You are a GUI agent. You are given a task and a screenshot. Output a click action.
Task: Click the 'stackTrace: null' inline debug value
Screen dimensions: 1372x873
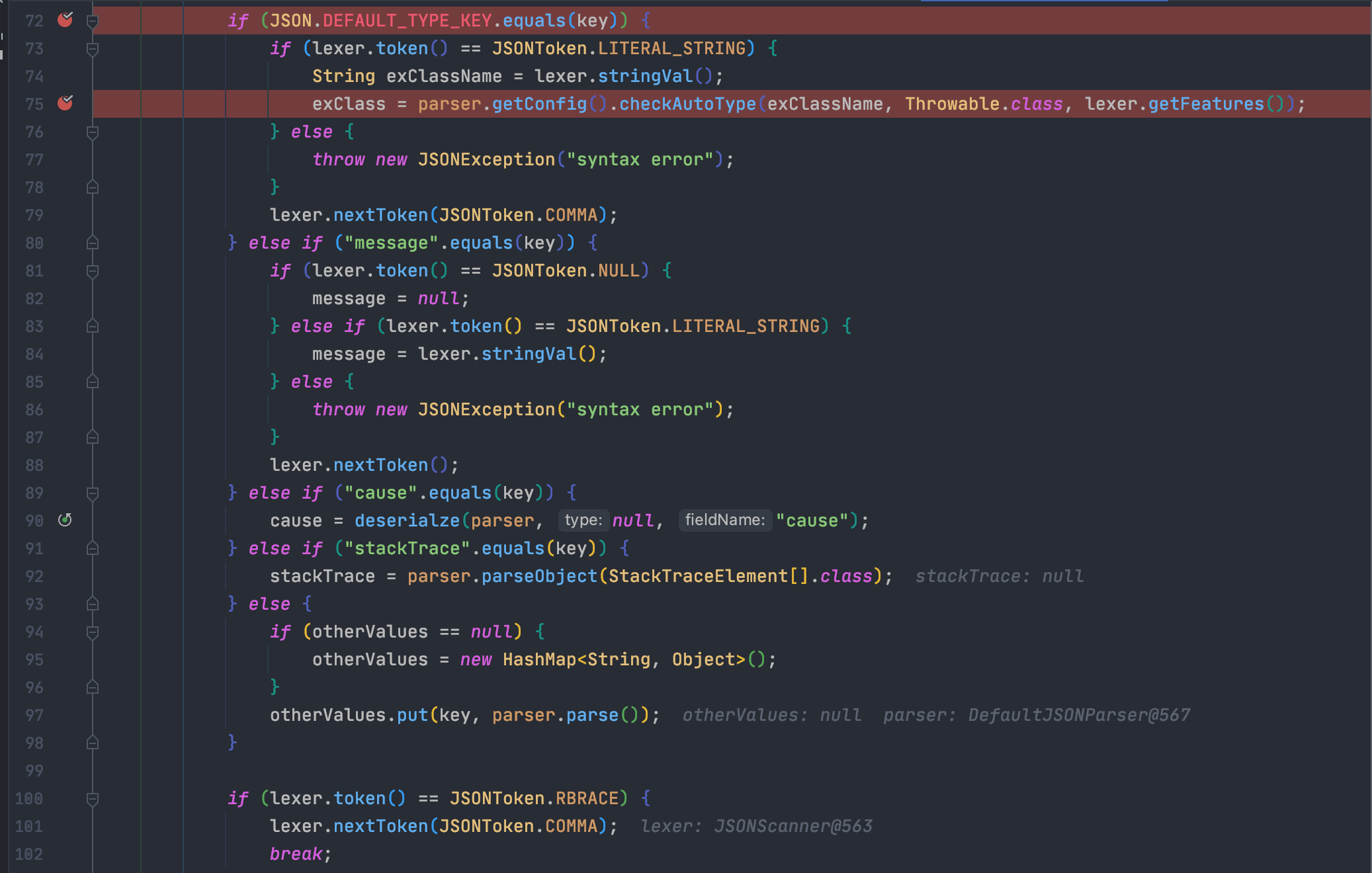point(1000,576)
